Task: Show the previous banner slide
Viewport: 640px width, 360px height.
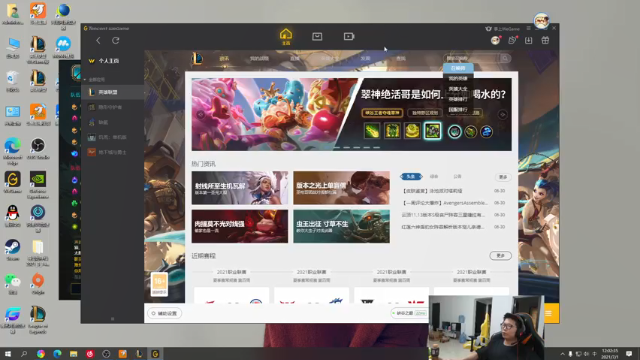Action: 200,115
